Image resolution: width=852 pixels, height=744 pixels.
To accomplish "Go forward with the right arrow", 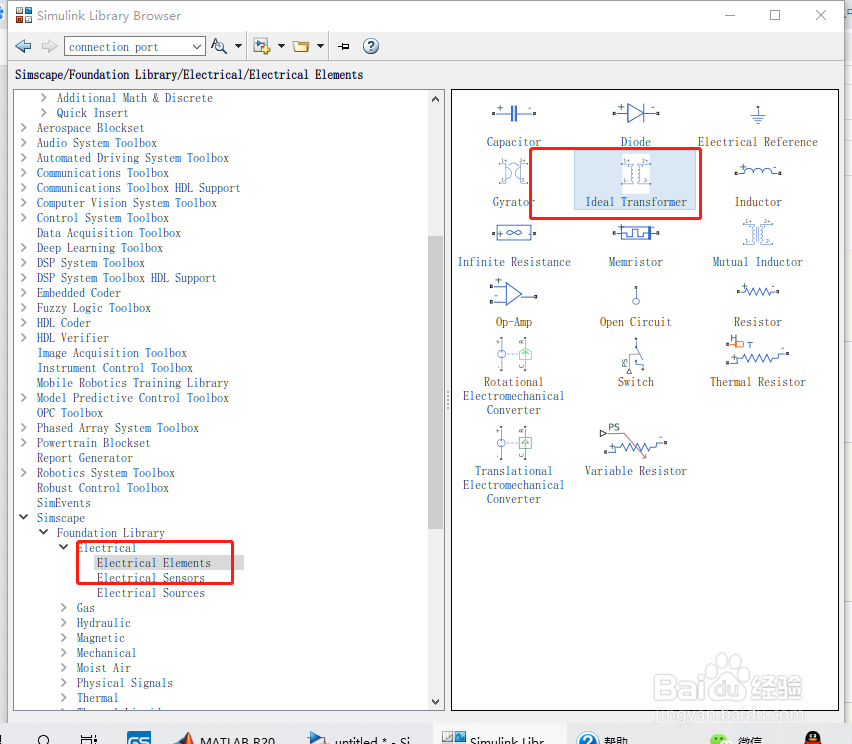I will tap(49, 46).
